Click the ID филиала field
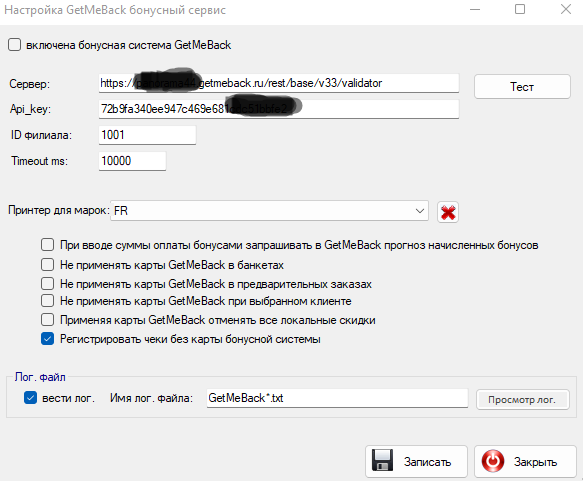Image resolution: width=583 pixels, height=482 pixels. (147, 135)
